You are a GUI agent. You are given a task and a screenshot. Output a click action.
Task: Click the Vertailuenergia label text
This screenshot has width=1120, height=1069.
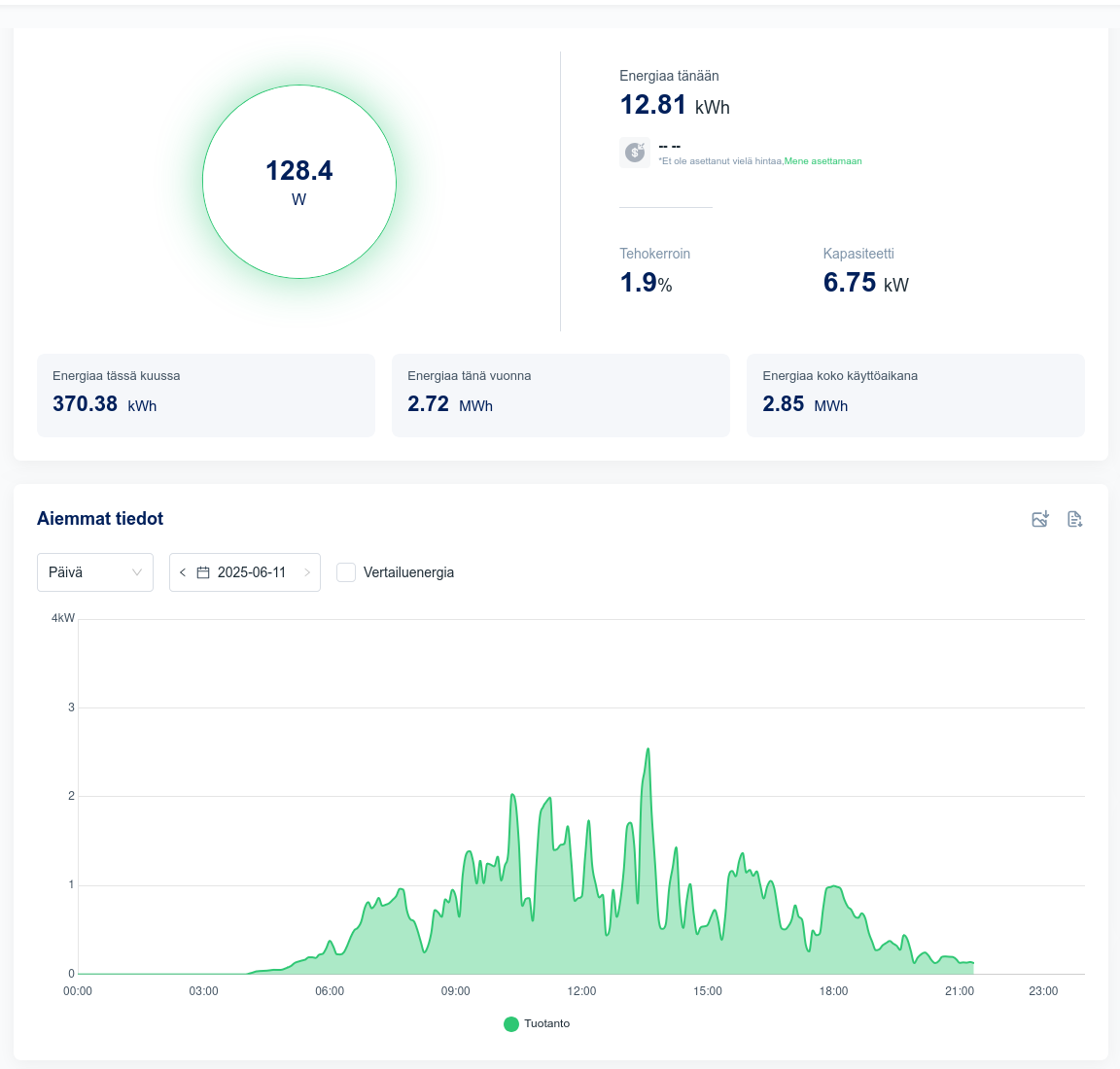coord(408,572)
